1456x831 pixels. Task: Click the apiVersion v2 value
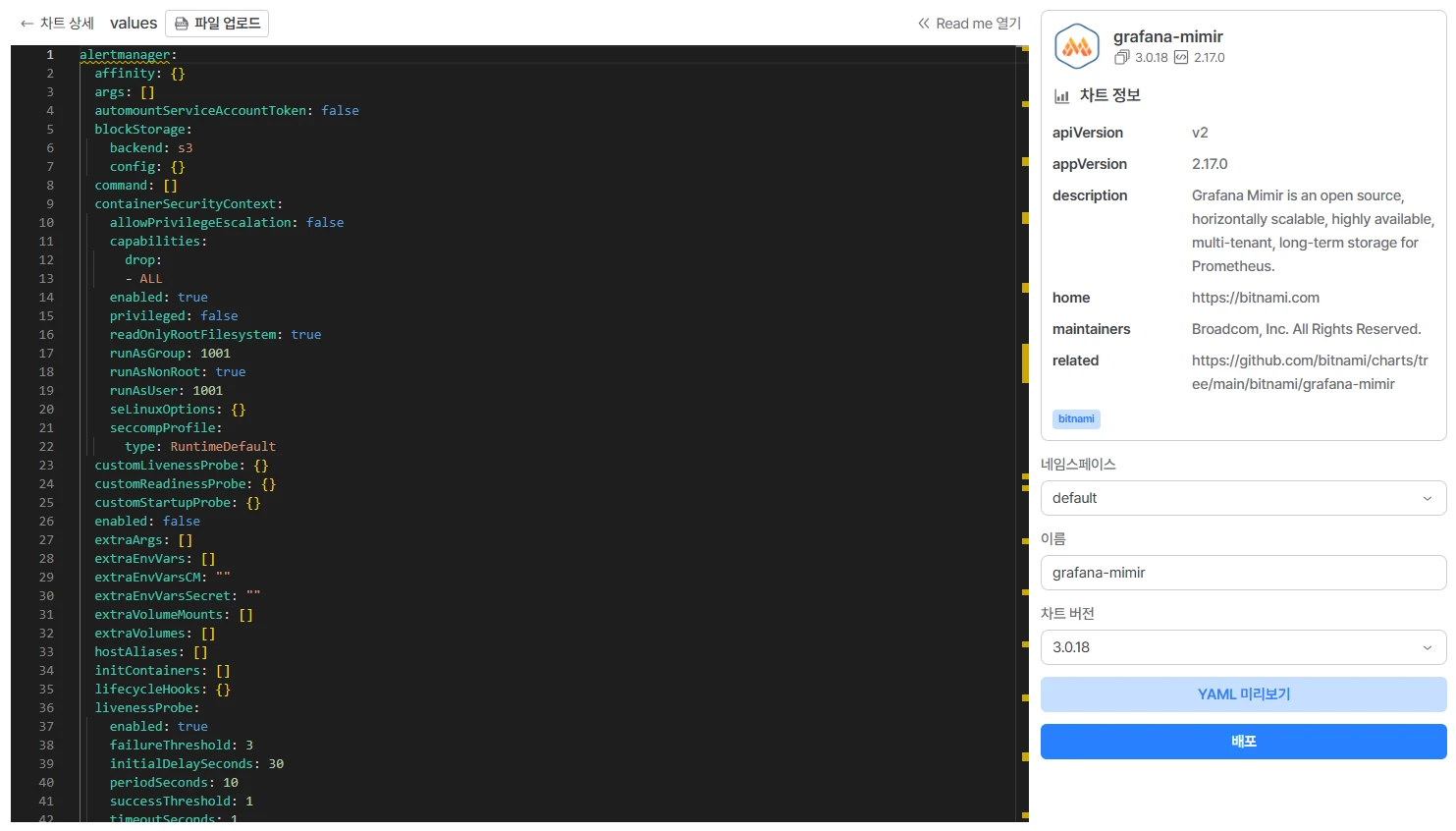point(1200,133)
